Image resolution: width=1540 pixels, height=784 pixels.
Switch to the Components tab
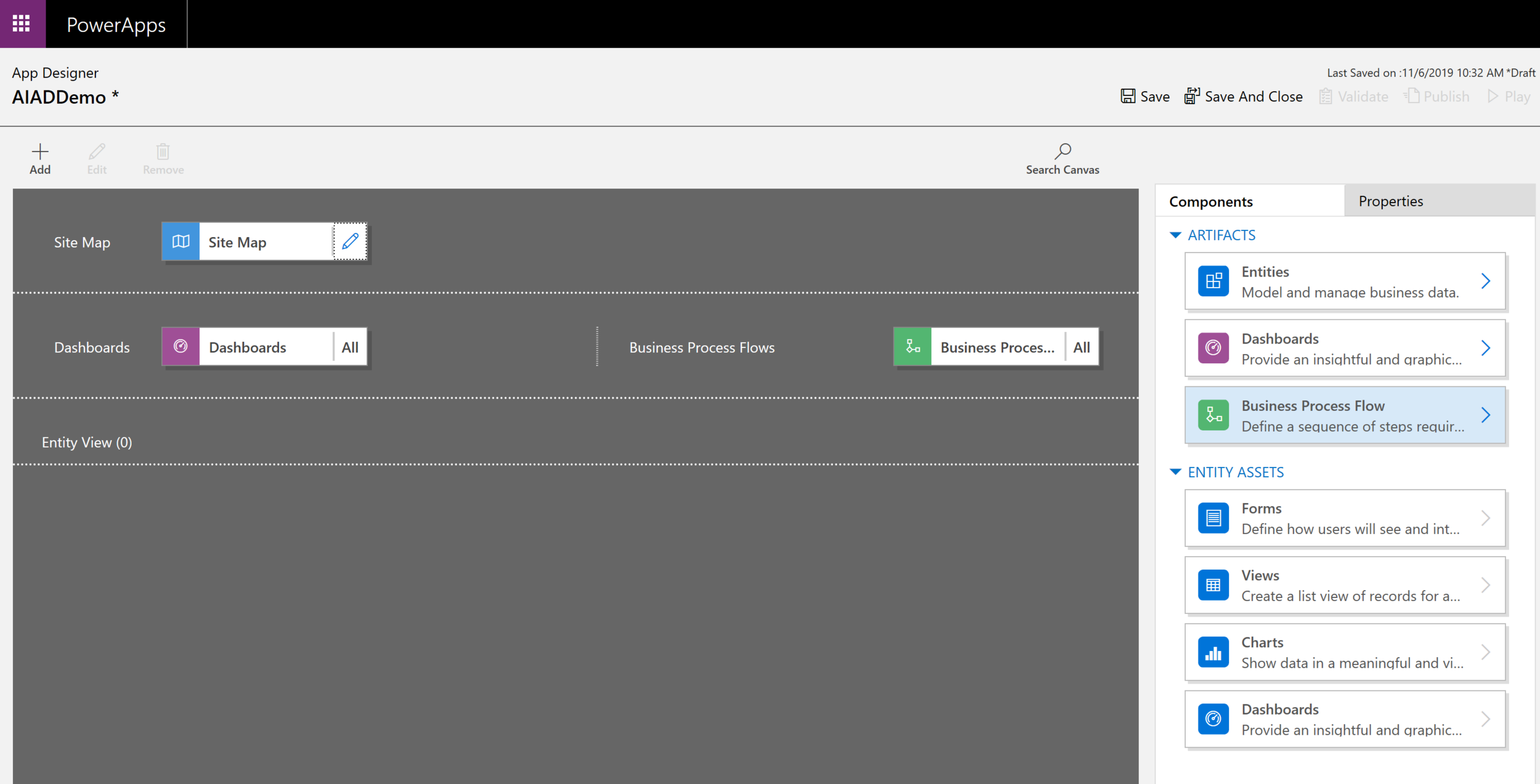[x=1210, y=201]
